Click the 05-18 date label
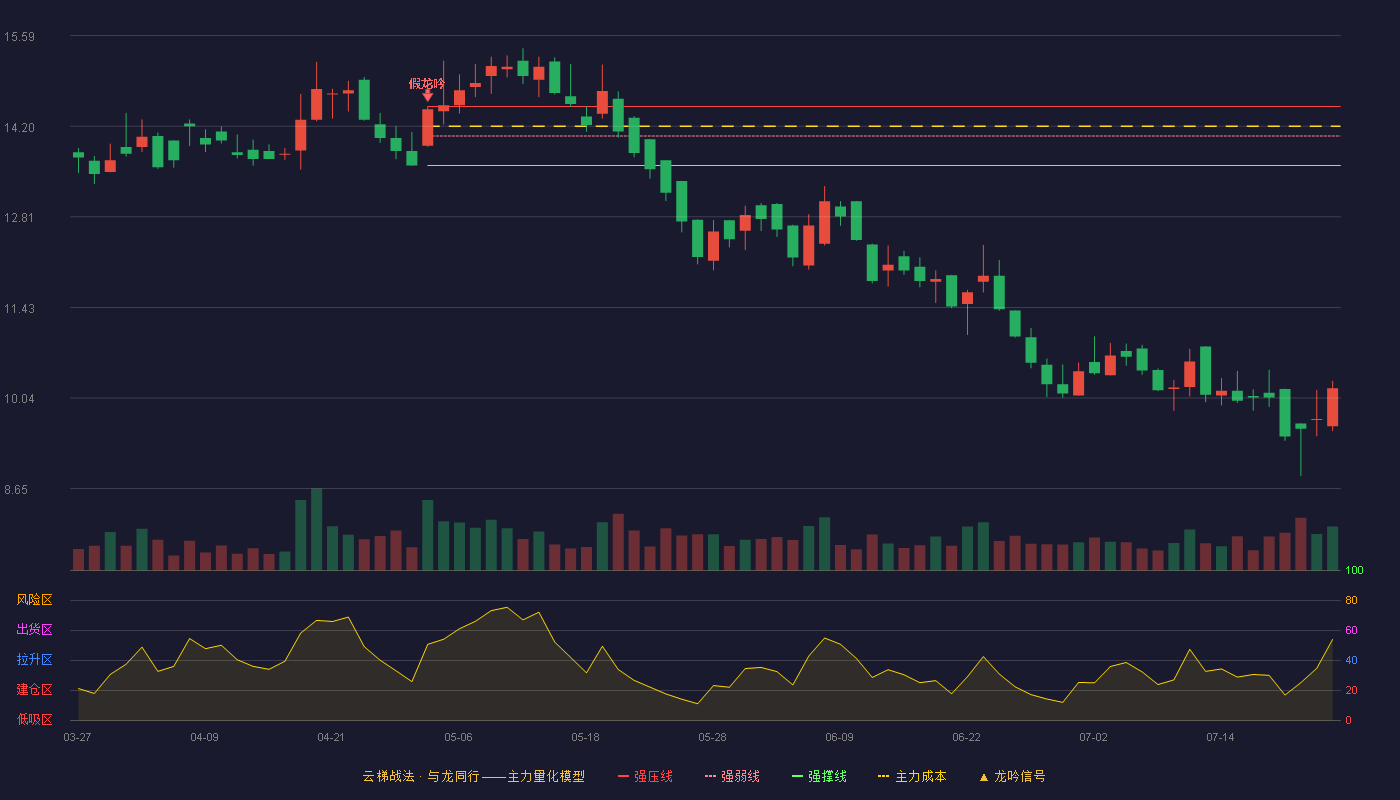Screen dimensions: 1400x800 [585, 737]
